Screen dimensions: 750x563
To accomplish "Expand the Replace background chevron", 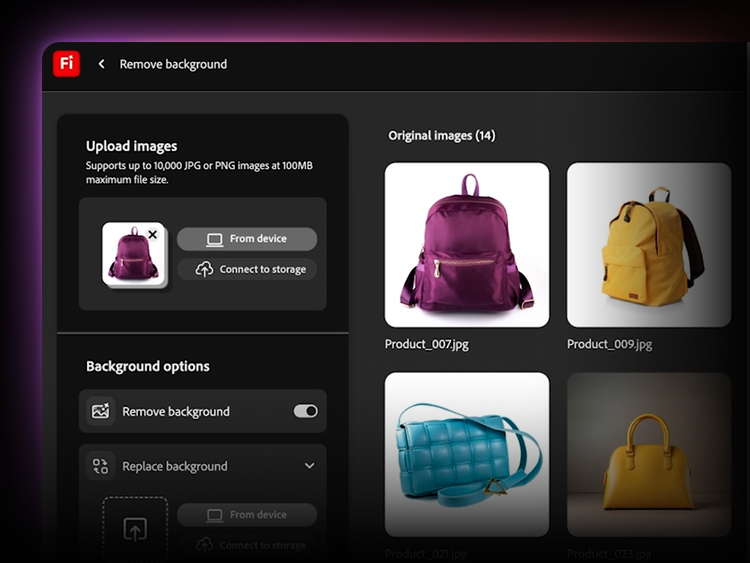I will click(309, 466).
